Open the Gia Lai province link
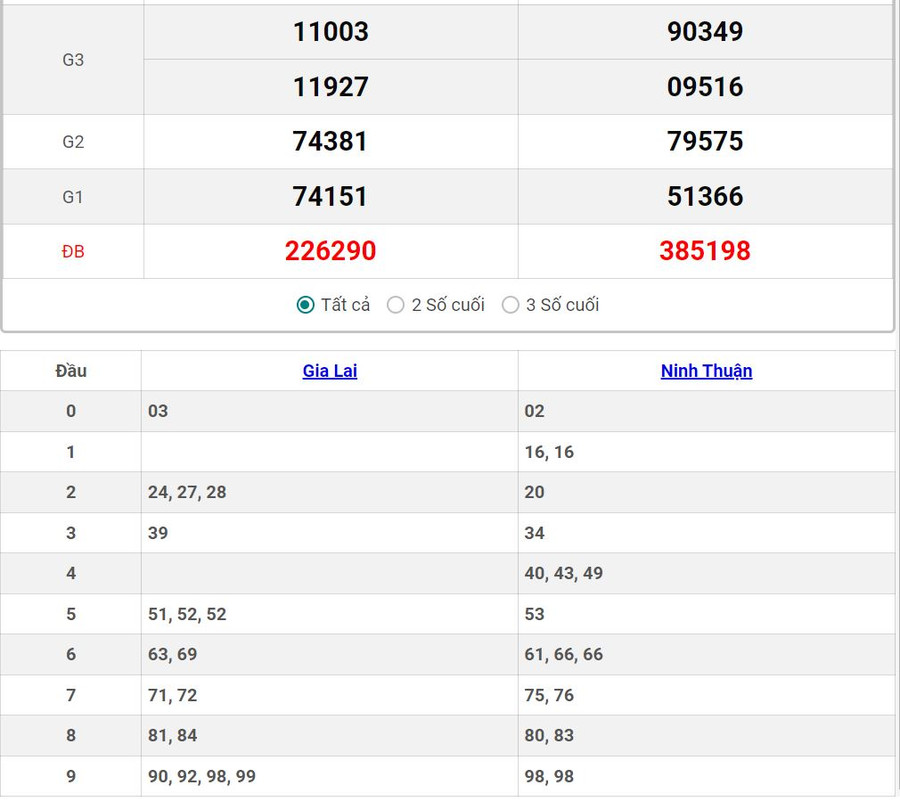Screen dimensions: 900x801 (329, 371)
